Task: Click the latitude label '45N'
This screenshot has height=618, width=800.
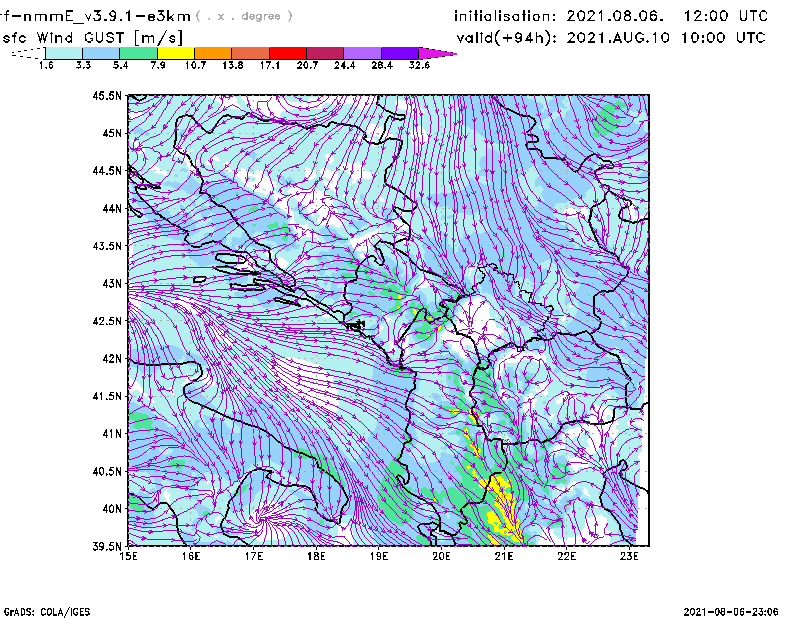Action: tap(112, 133)
